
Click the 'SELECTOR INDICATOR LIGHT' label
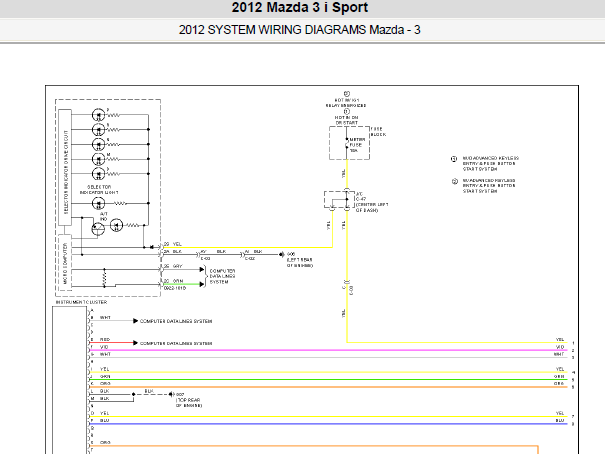99,189
